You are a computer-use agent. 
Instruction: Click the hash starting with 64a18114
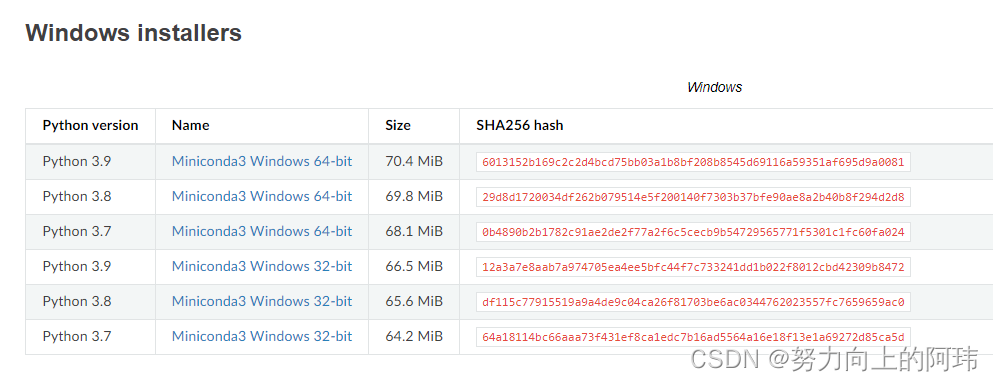(693, 337)
